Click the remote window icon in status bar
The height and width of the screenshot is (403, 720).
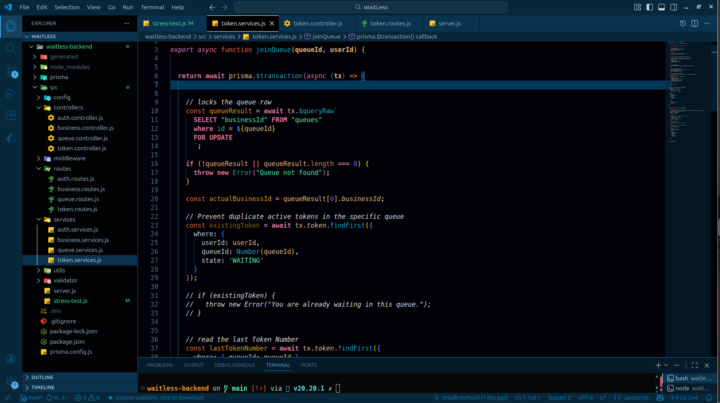(8, 398)
